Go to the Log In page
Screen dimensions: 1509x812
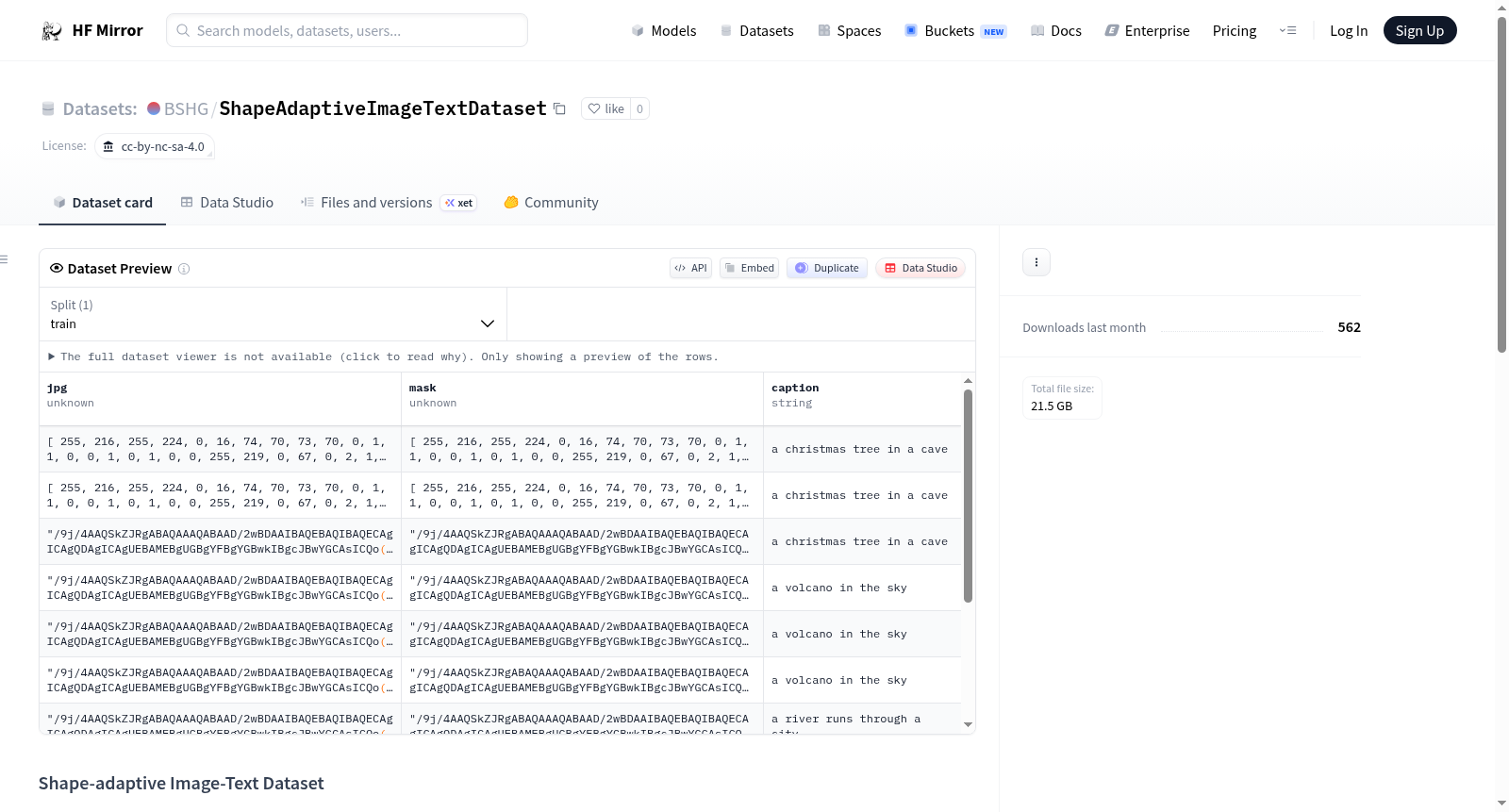[1349, 31]
